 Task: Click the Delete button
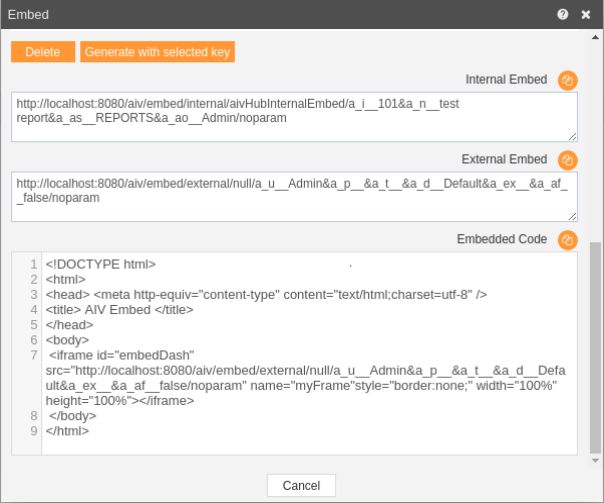point(43,52)
